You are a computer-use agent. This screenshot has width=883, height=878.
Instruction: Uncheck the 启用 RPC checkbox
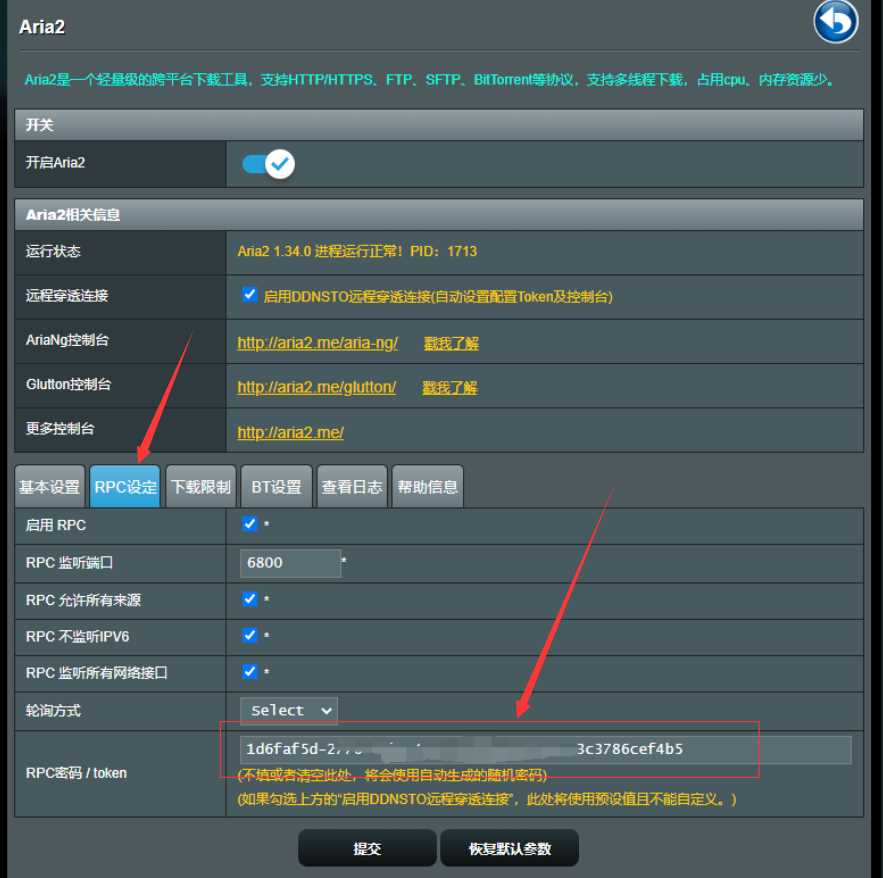pyautogui.click(x=249, y=524)
